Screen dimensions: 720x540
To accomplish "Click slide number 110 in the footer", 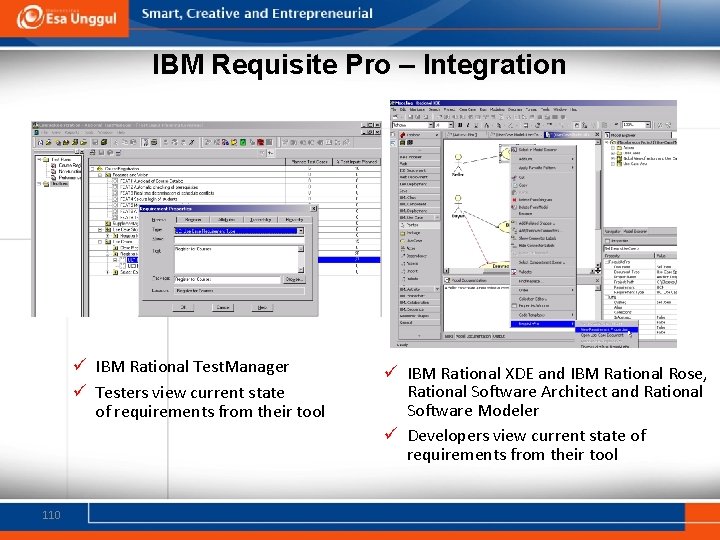I will pos(51,515).
